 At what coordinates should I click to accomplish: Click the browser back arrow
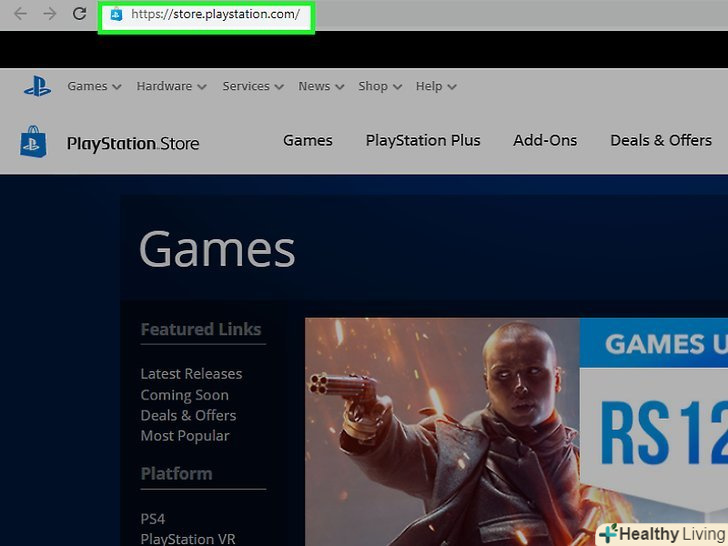click(x=20, y=14)
